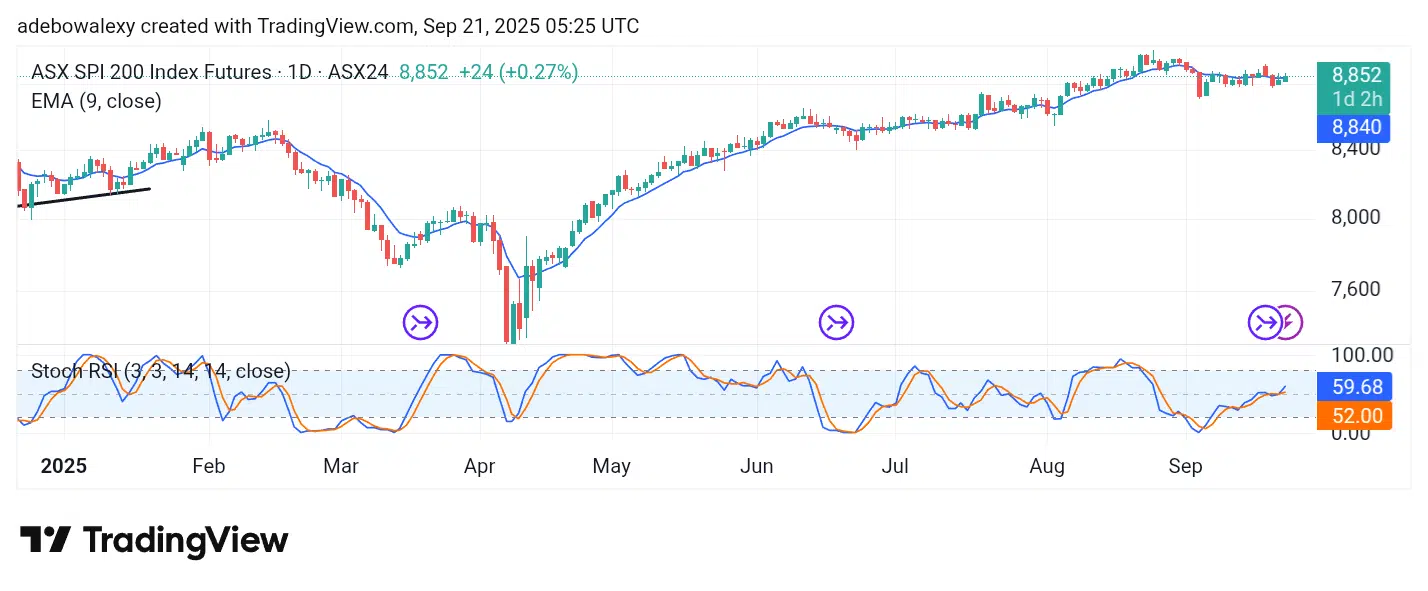Click the "Jun" label on the time axis
Screen dimensions: 1428x591
click(x=757, y=466)
